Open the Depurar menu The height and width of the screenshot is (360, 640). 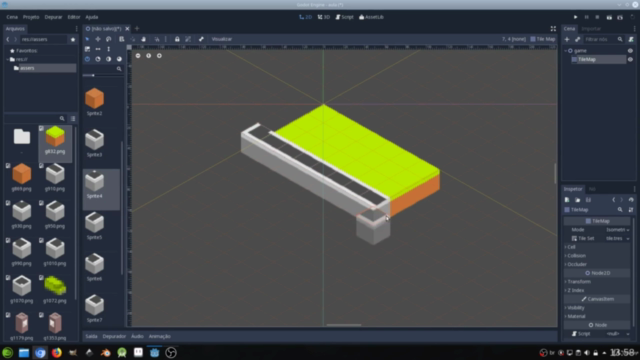(53, 17)
